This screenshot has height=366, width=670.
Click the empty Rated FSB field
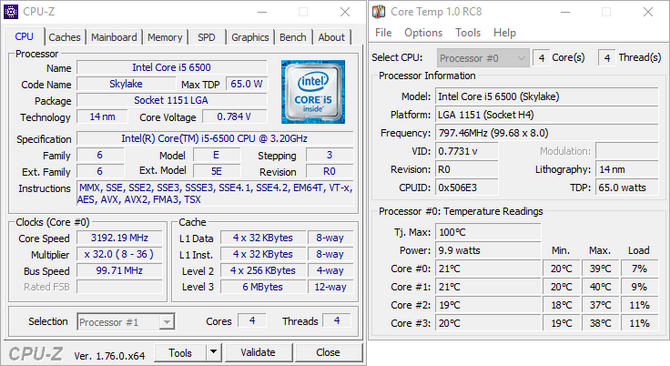(x=120, y=287)
